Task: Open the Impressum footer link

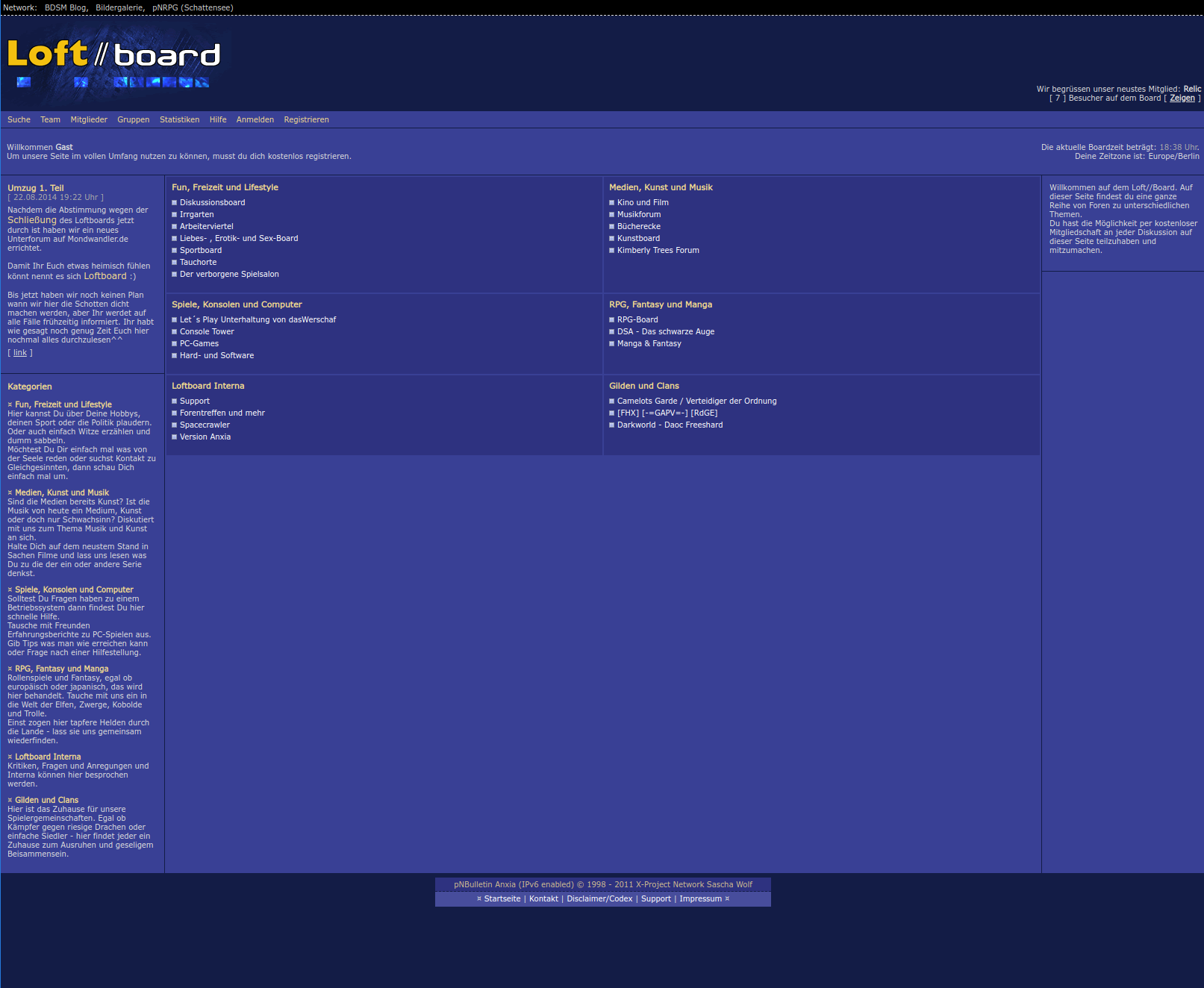Action: pyautogui.click(x=700, y=898)
